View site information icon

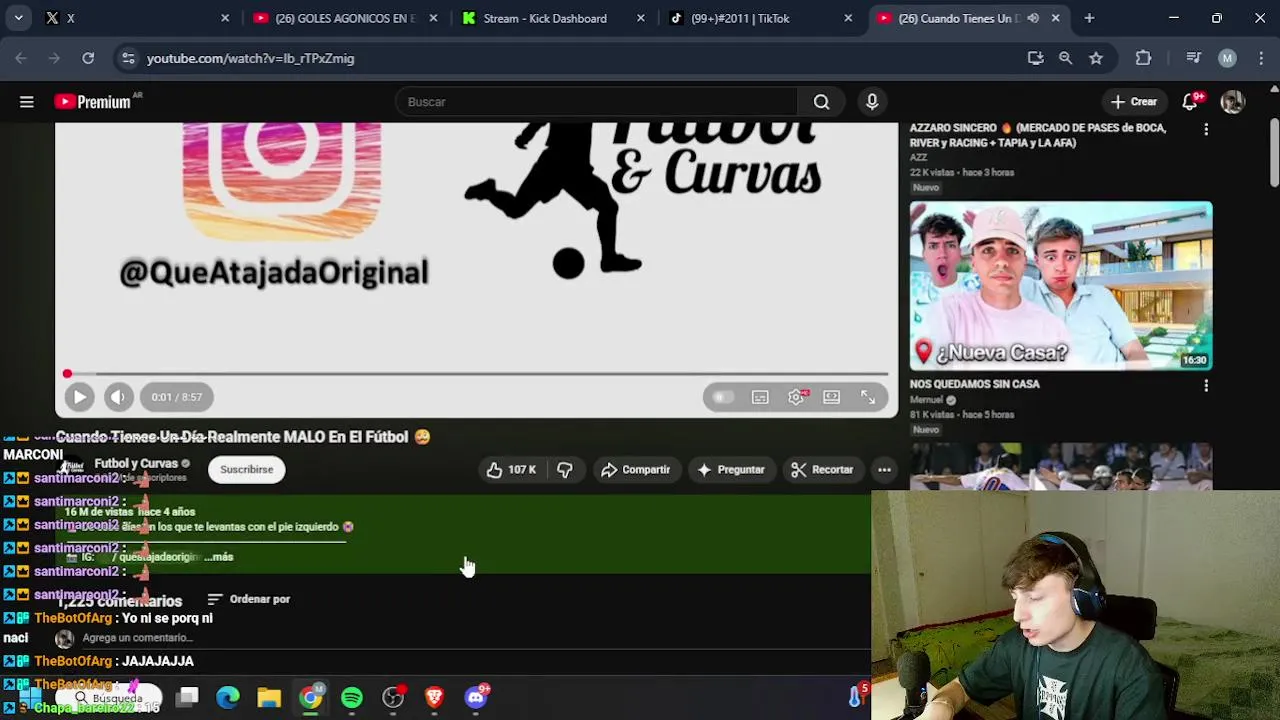coord(128,58)
